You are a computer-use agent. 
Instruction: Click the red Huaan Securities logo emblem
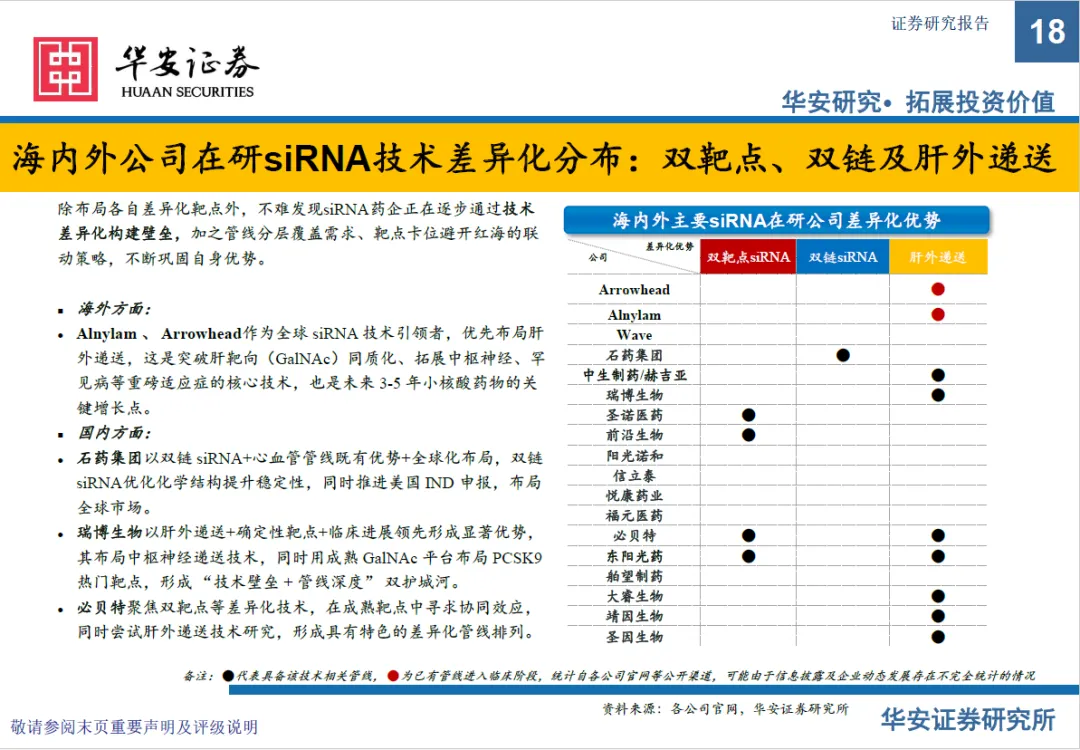(65, 69)
